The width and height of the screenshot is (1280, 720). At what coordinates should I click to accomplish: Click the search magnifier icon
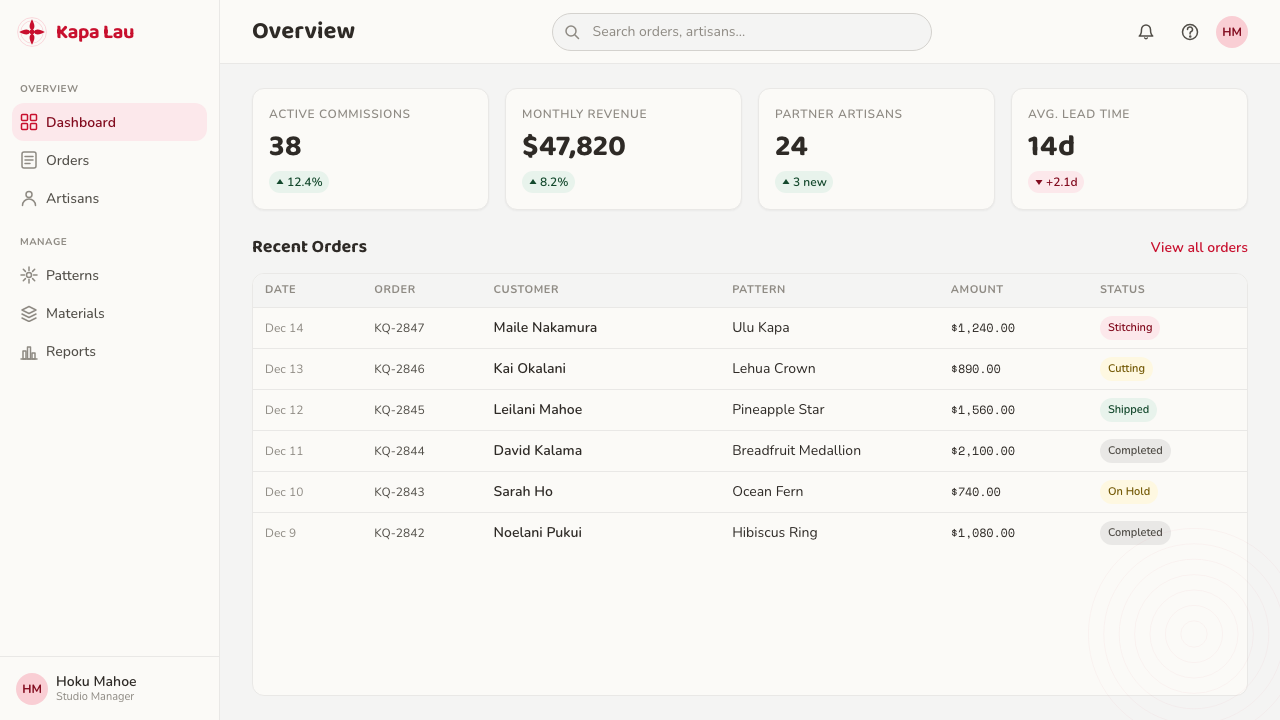tap(572, 32)
